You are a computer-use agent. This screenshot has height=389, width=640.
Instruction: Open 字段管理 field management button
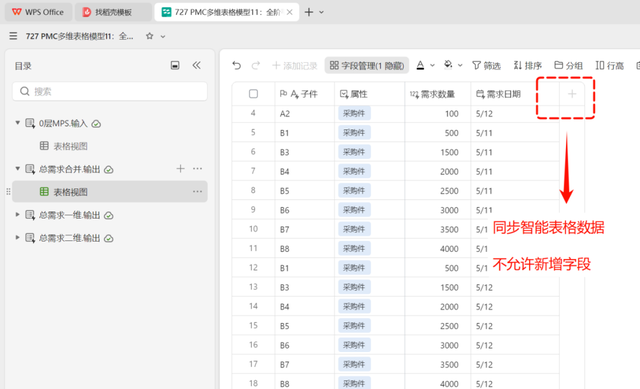(367, 65)
